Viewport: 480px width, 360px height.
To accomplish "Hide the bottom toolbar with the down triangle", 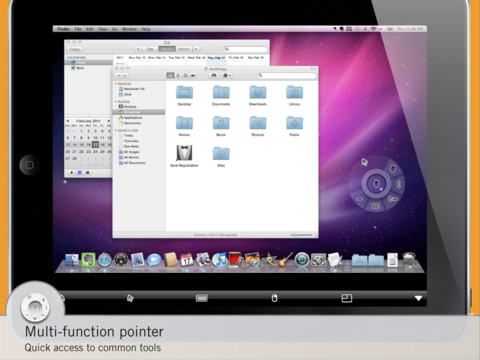I will 418,298.
